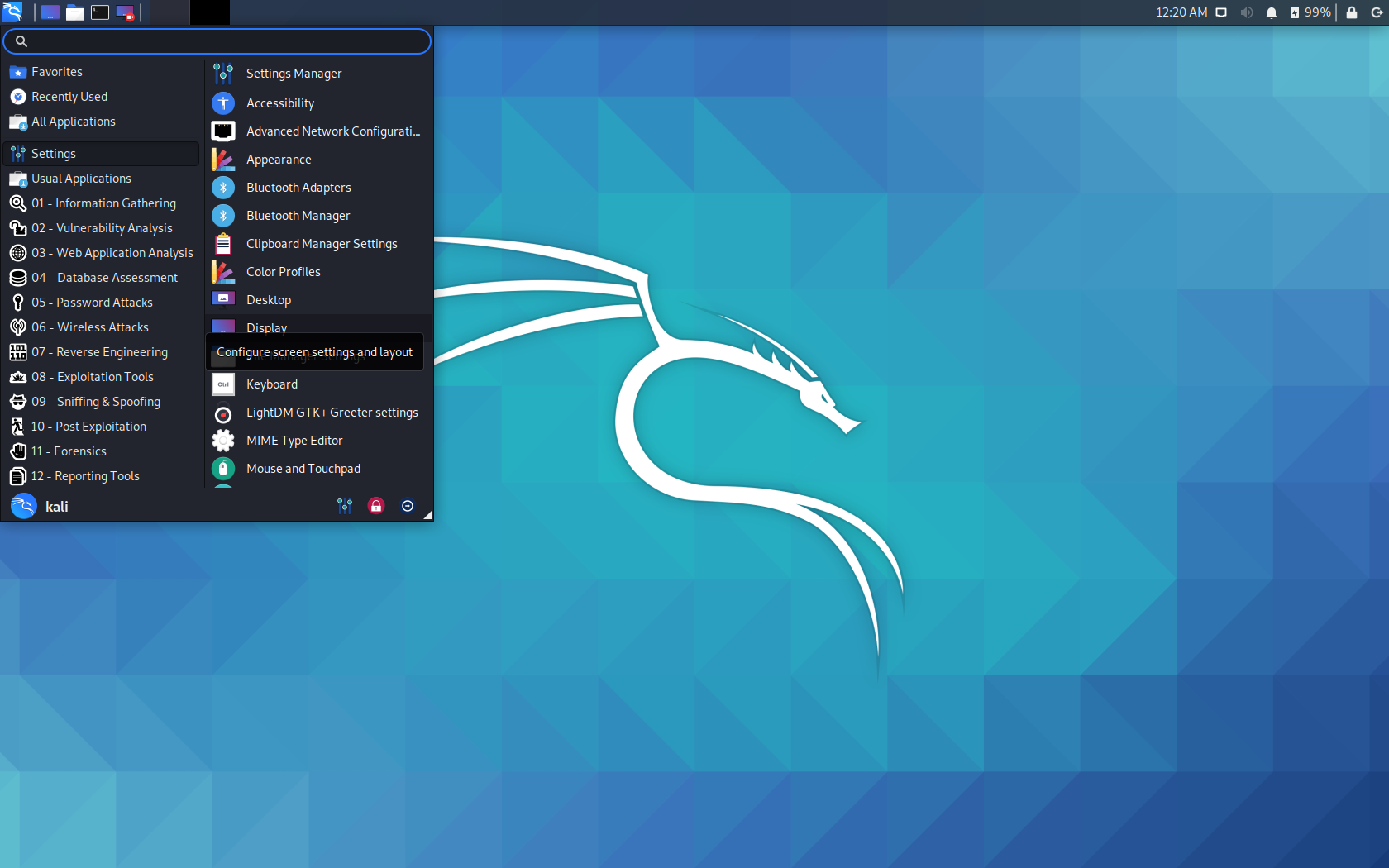Switch to Recently Used applications
The height and width of the screenshot is (868, 1389).
pyautogui.click(x=69, y=96)
